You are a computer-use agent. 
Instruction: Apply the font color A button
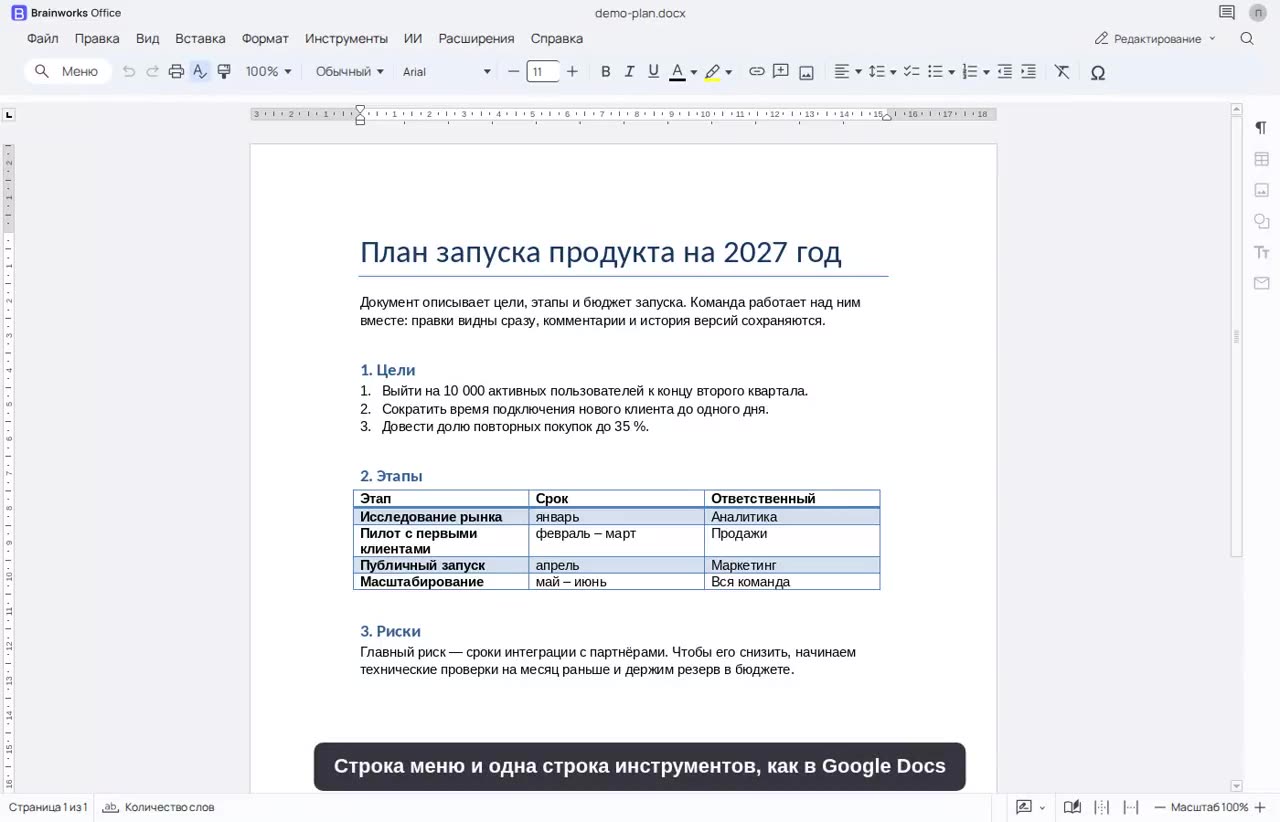click(677, 72)
